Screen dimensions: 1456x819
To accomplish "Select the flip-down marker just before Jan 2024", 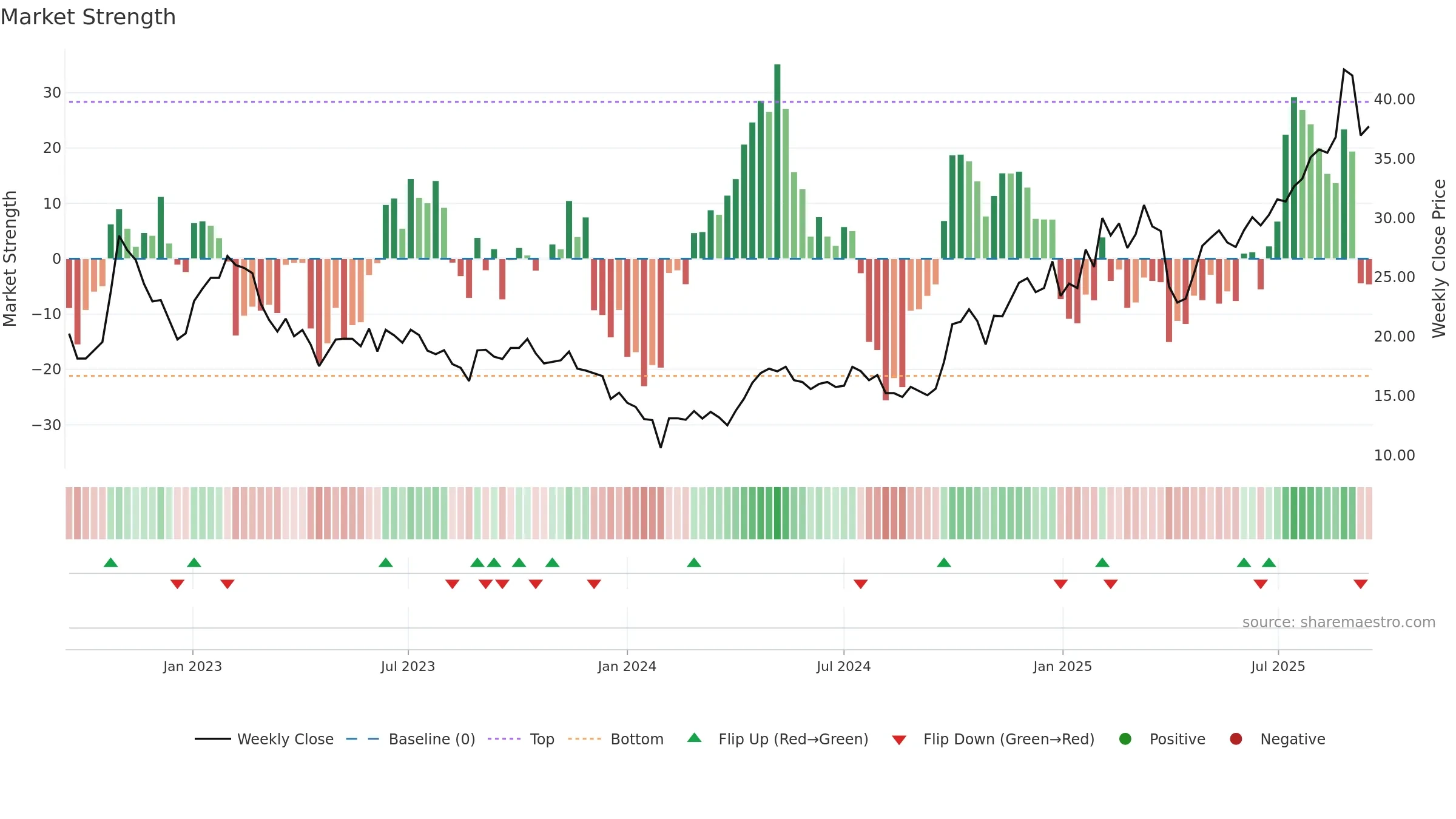I will (594, 584).
